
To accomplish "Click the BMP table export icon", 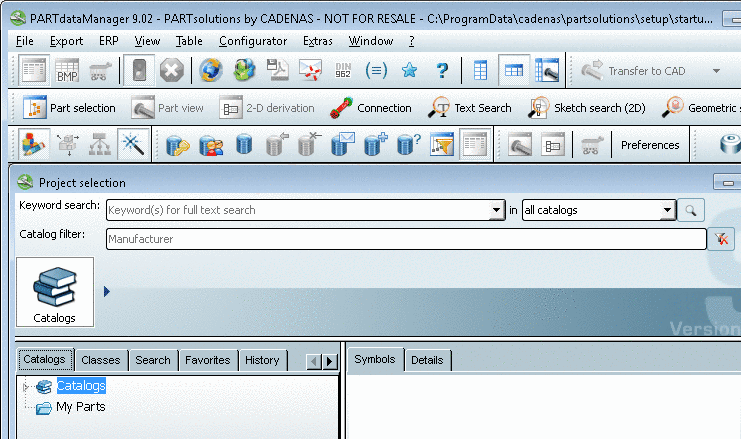I will 67,71.
